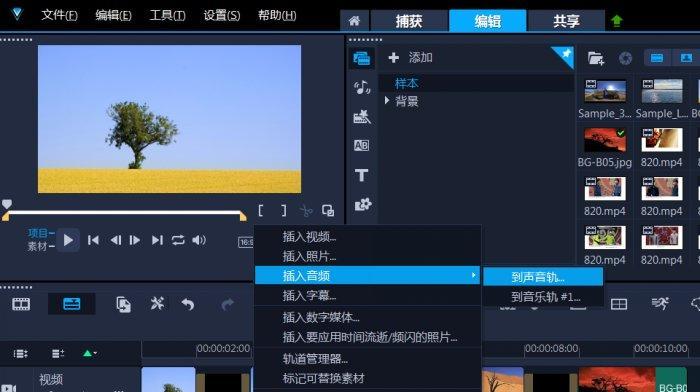Click the preview scrubber handle
700x392 pixels.
(7, 204)
